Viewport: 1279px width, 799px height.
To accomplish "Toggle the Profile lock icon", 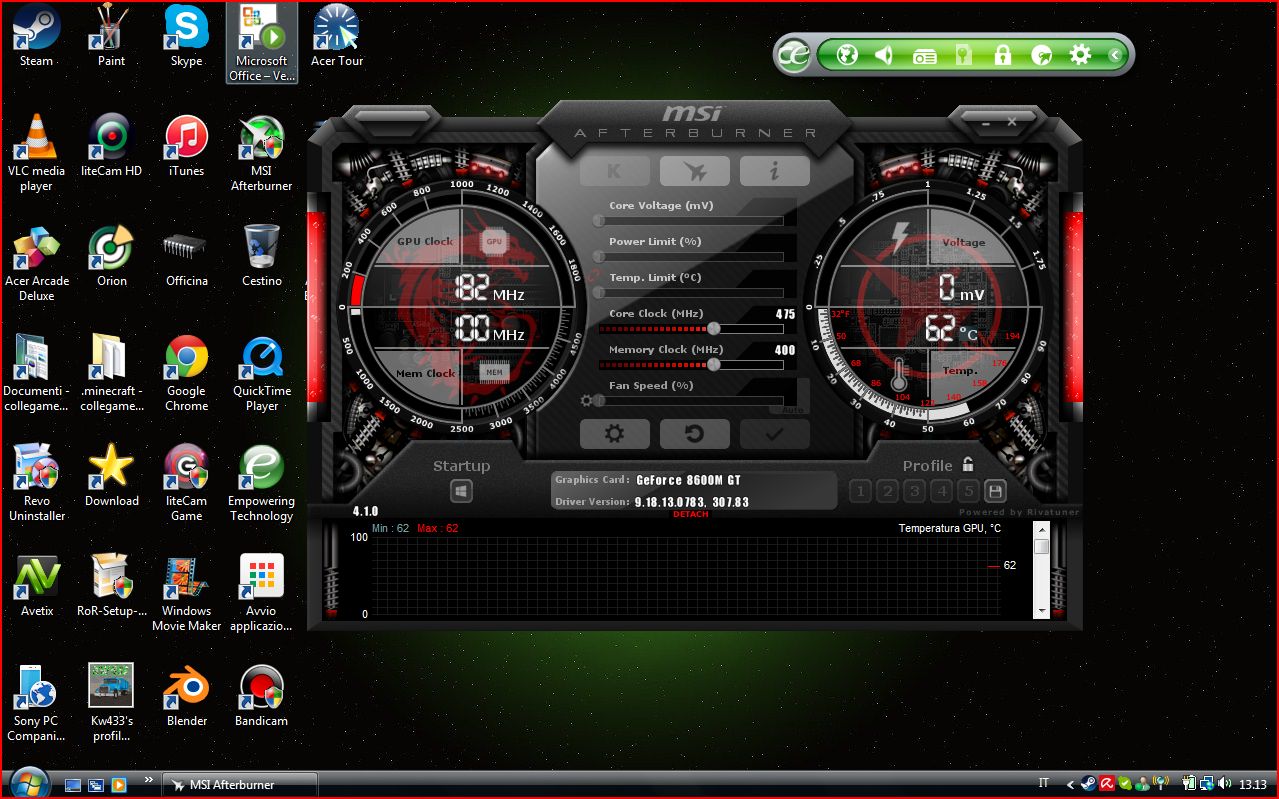I will click(967, 464).
